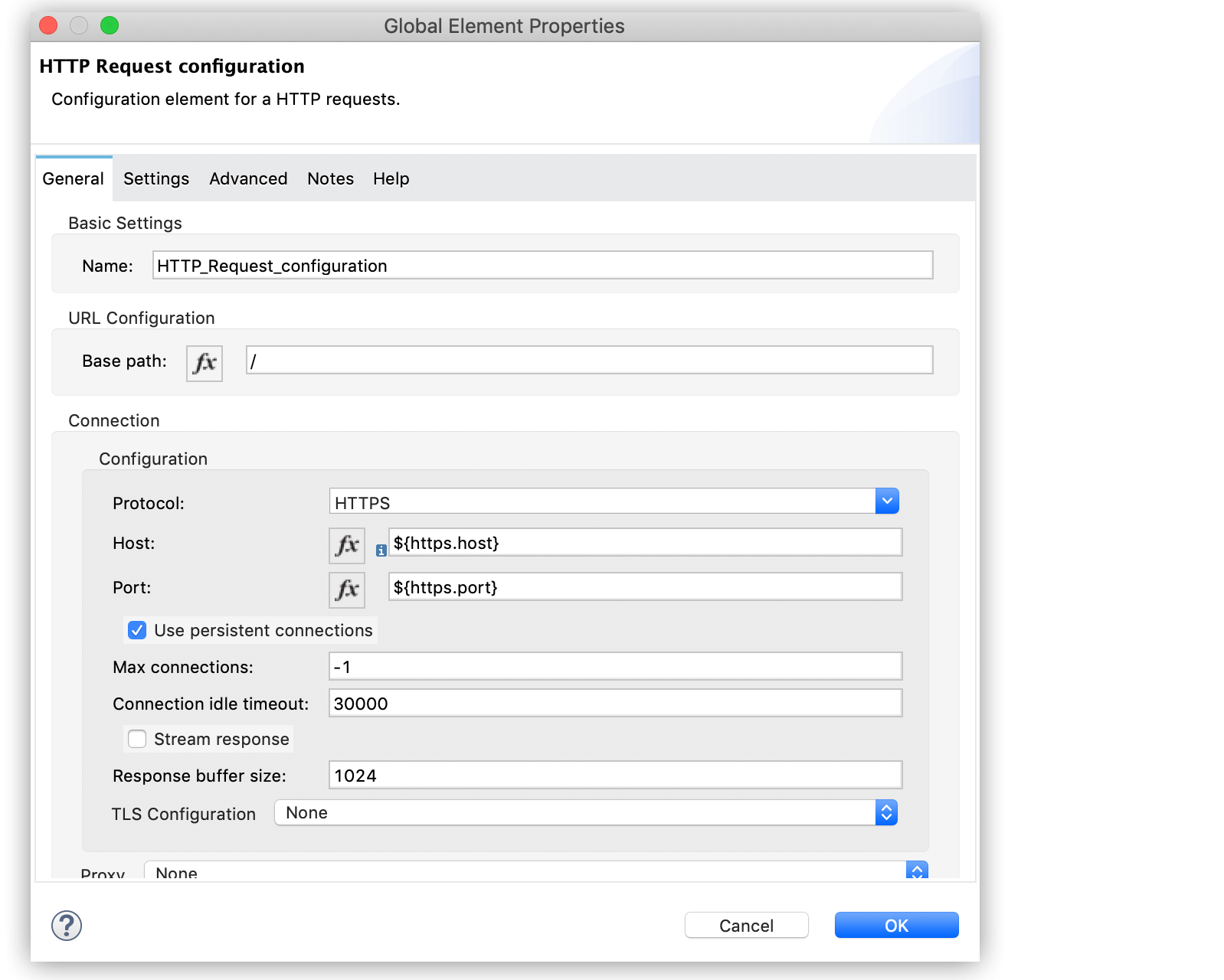The width and height of the screenshot is (1224, 980).
Task: Focus the Max connections input field
Action: (615, 666)
